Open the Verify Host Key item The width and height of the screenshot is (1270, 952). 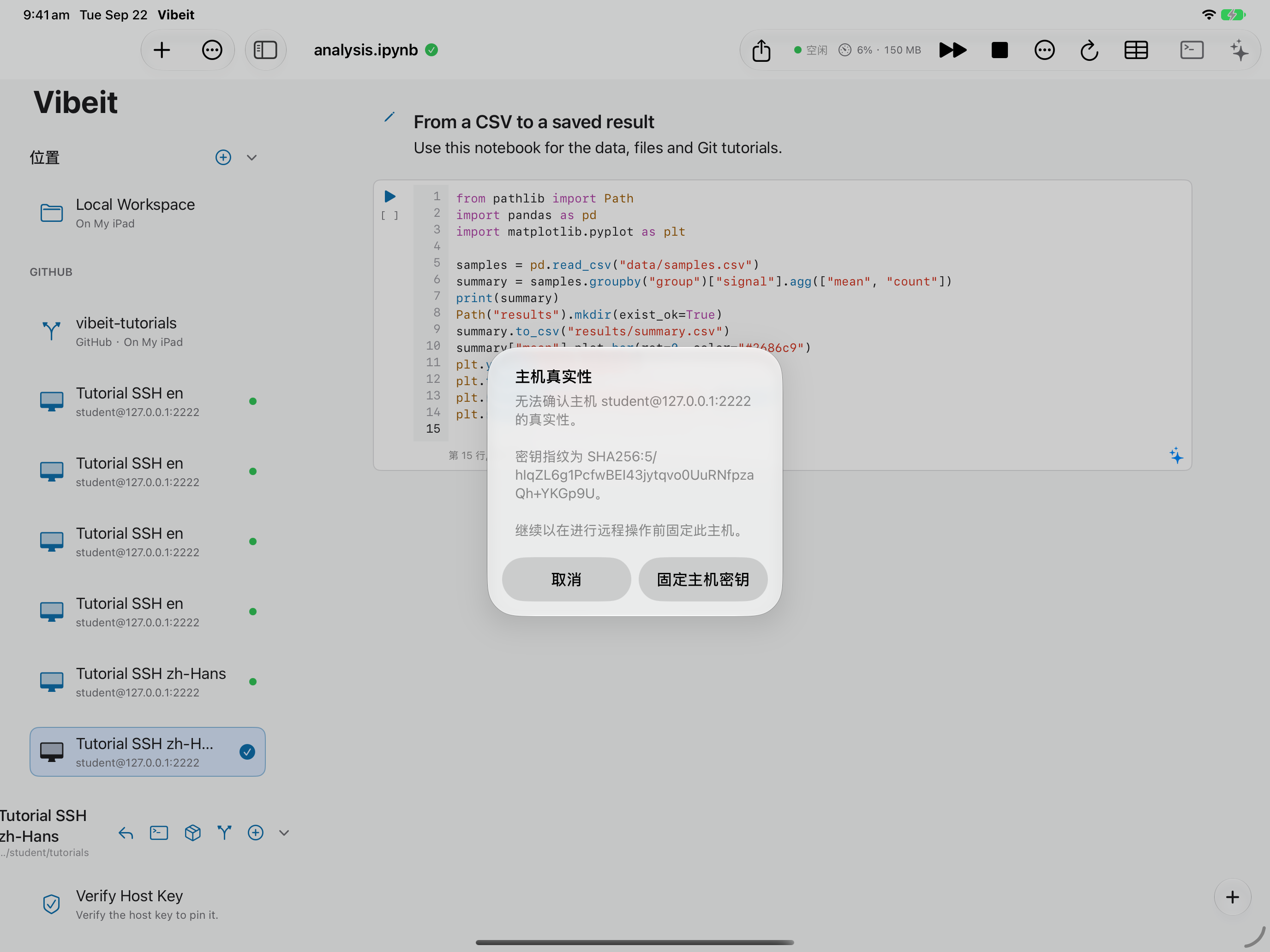tap(148, 904)
